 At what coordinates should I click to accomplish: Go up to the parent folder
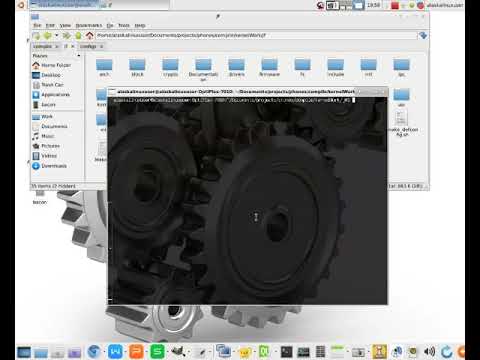pyautogui.click(x=78, y=35)
